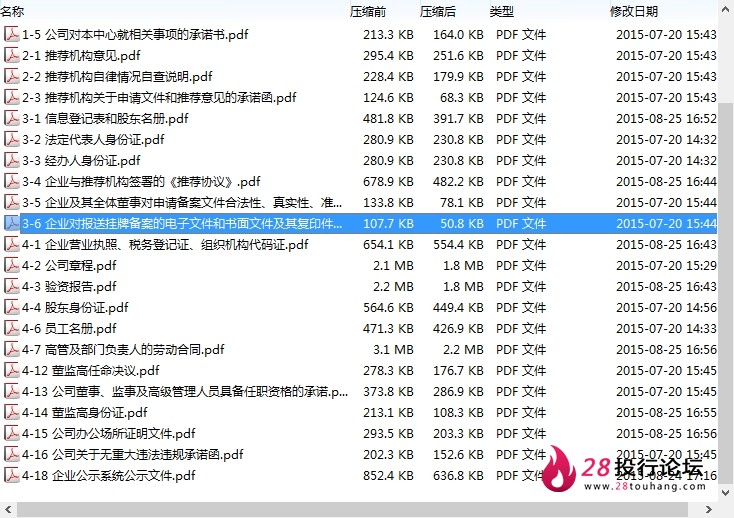Sort by the 类型 column header
Viewport: 734px width, 518px height.
point(502,11)
